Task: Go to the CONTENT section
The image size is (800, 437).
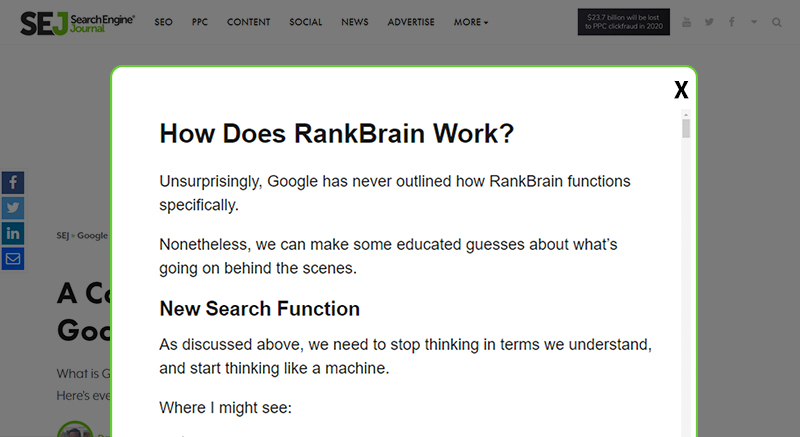Action: [248, 22]
